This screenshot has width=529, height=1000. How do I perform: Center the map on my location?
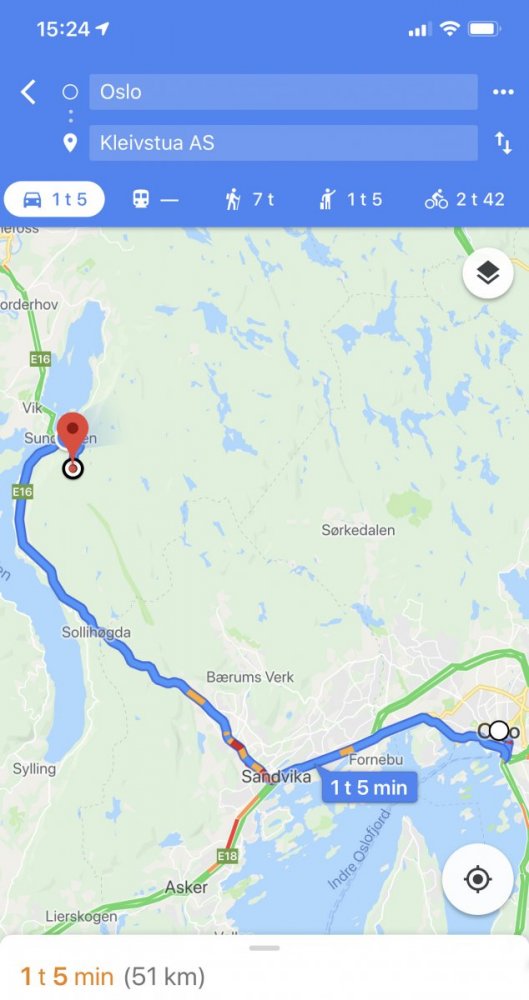pos(477,879)
